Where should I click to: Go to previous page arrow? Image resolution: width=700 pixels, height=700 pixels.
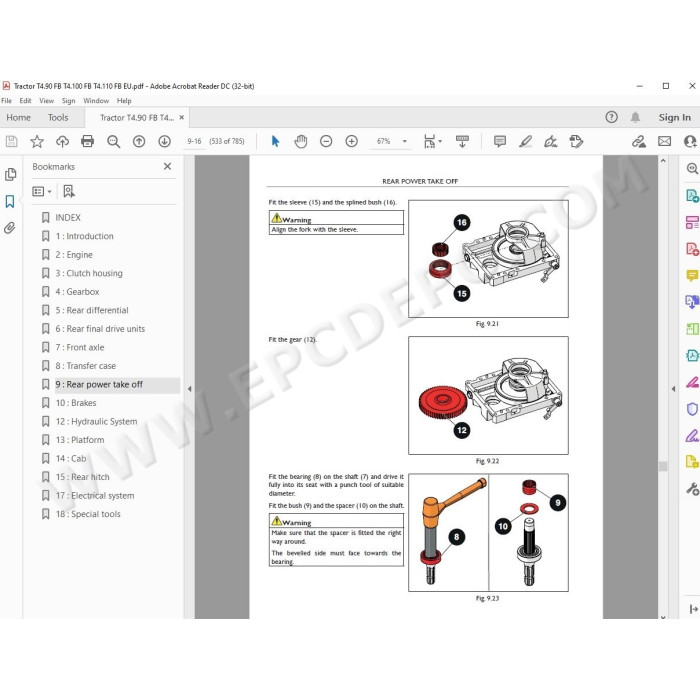[x=139, y=142]
